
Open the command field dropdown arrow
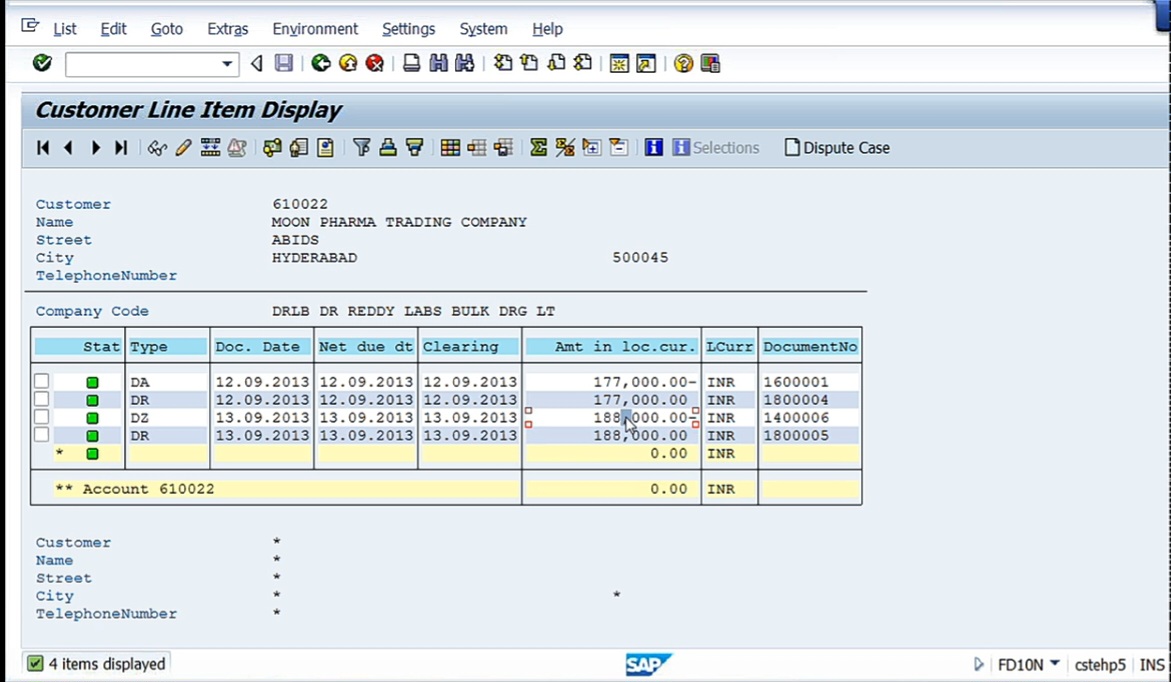[227, 64]
